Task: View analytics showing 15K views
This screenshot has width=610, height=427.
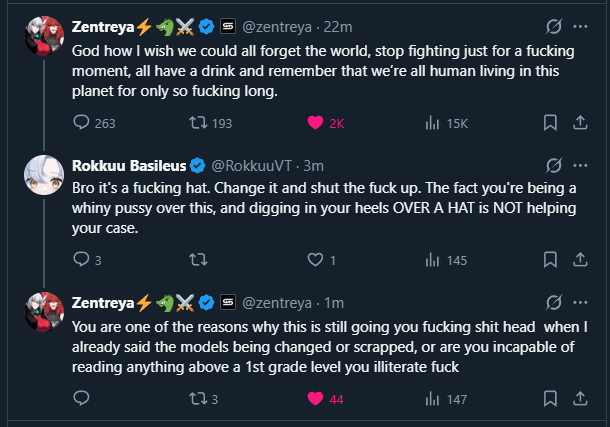Action: (433, 123)
